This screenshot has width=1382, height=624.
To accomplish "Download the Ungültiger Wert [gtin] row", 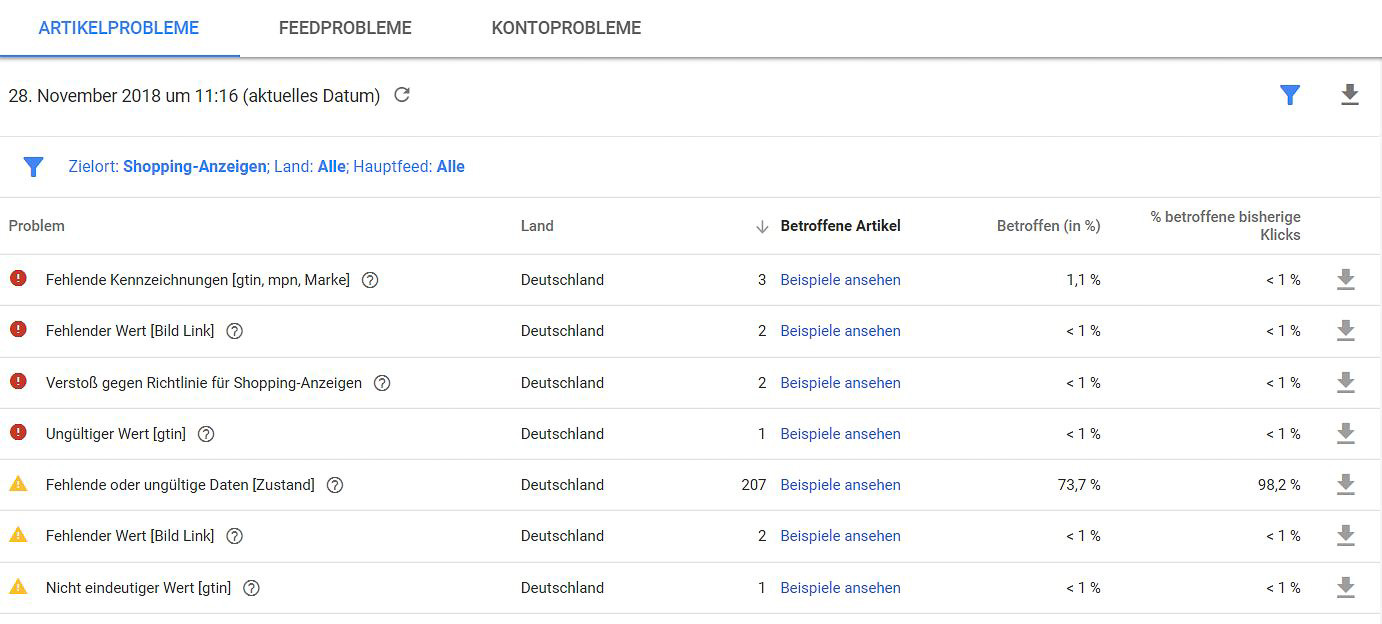I will click(x=1346, y=434).
